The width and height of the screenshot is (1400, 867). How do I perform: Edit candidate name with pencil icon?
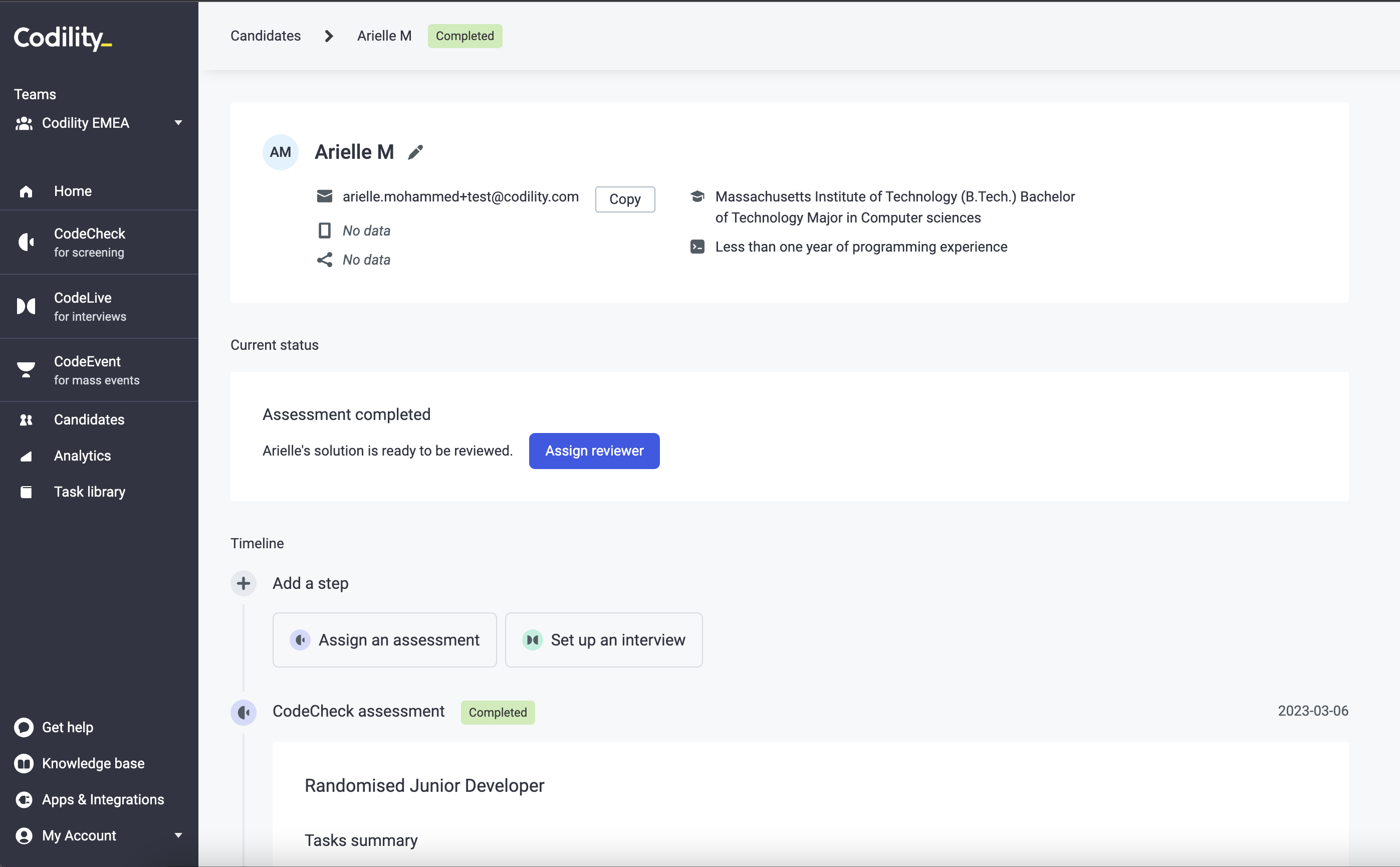pos(416,152)
